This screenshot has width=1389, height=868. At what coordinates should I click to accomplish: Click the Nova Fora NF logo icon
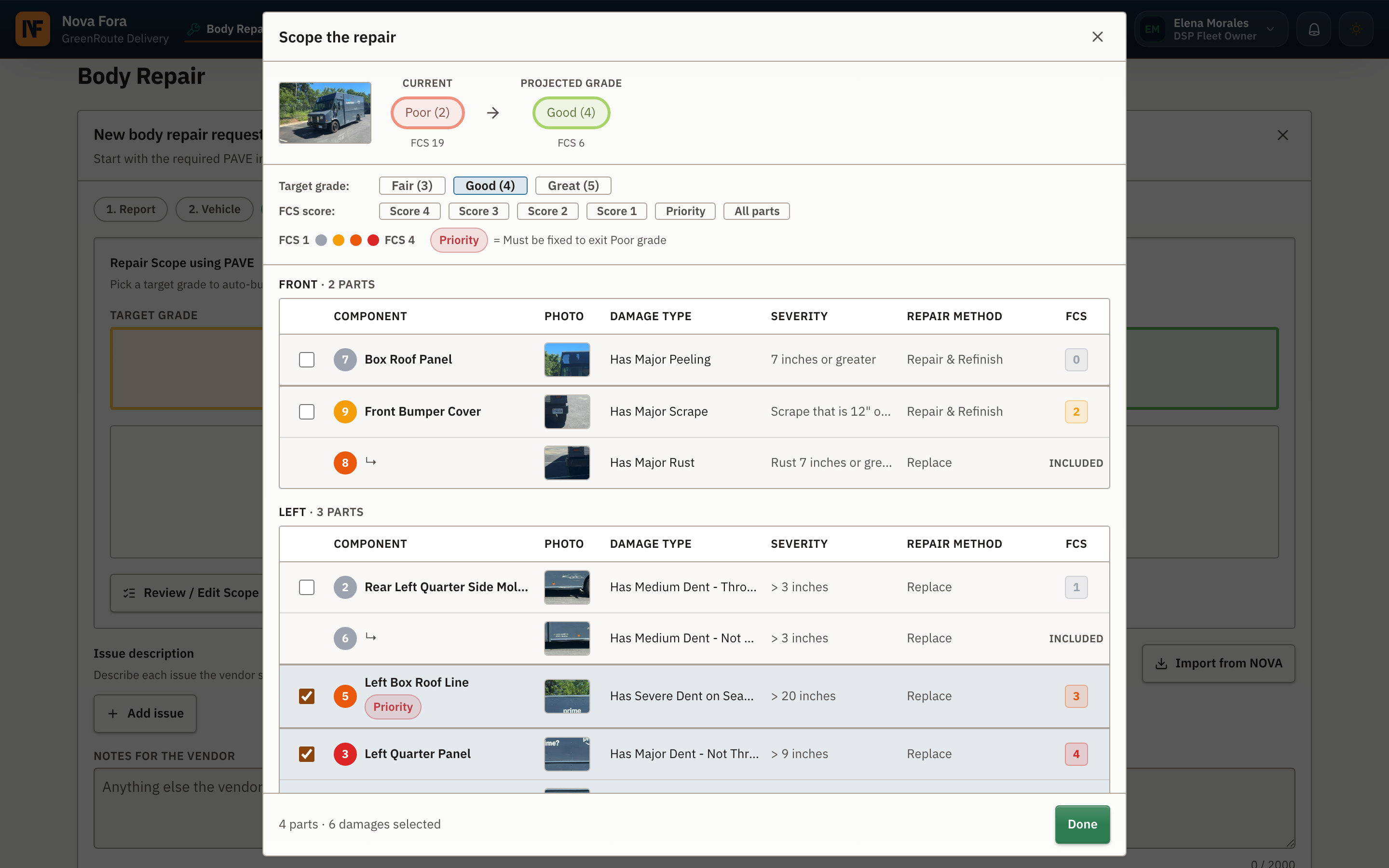click(33, 29)
